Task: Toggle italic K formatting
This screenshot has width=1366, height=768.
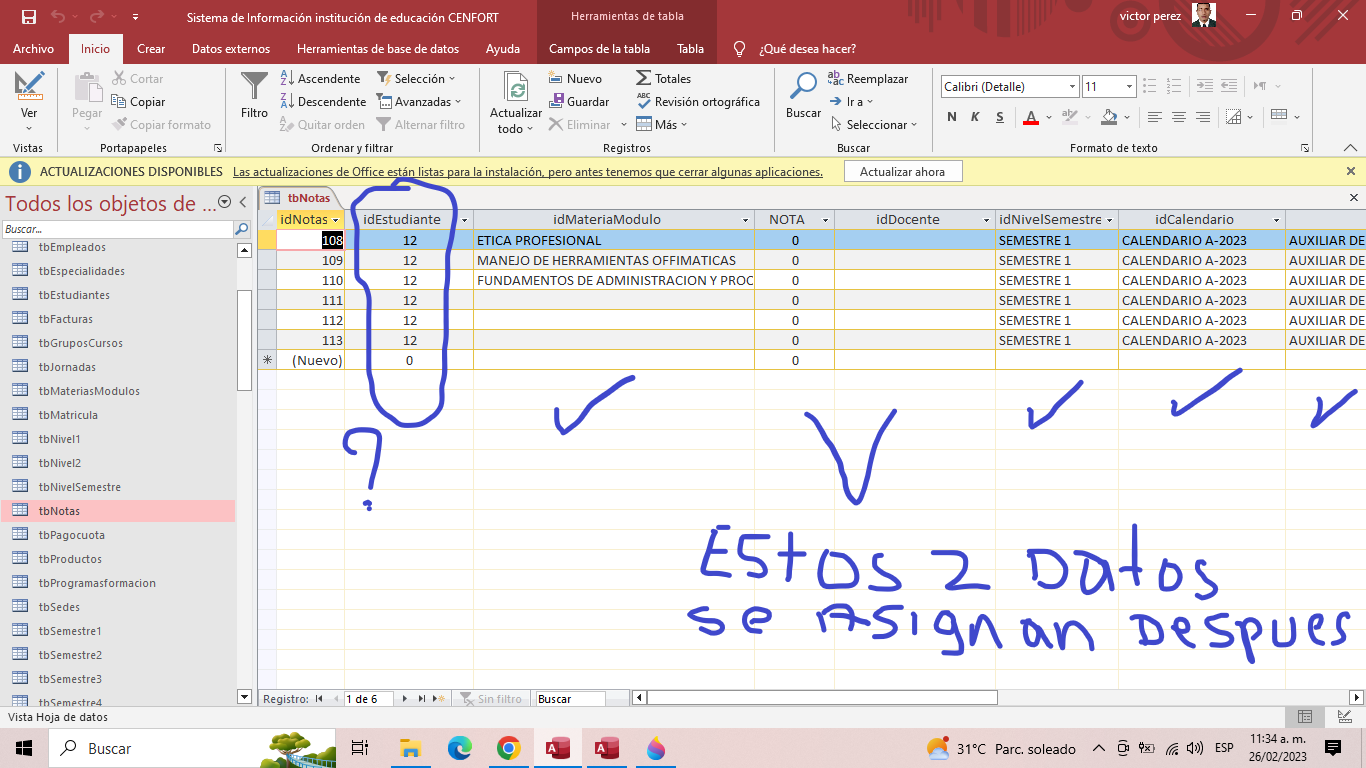Action: [976, 117]
